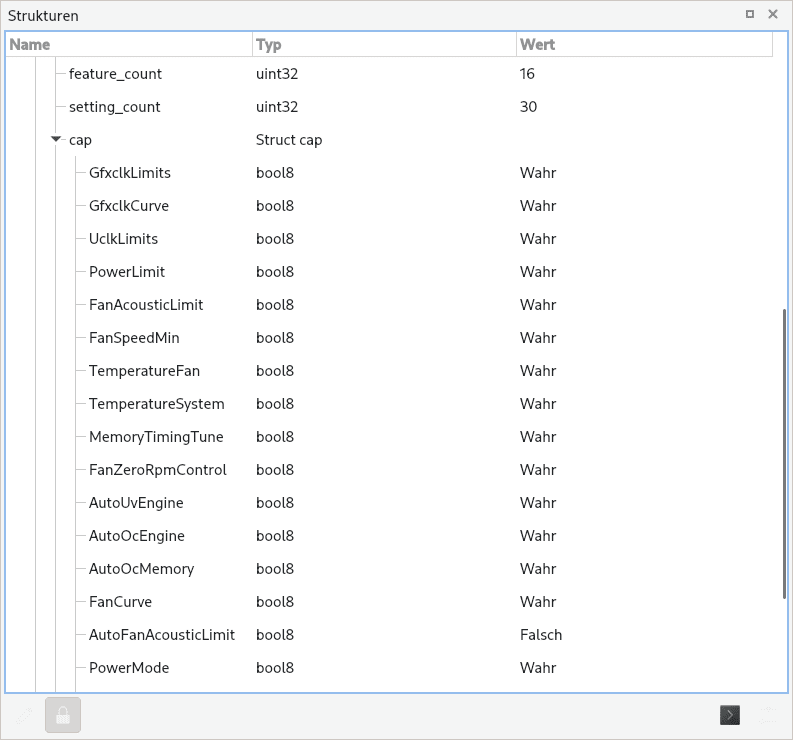
Task: Select the PowerLimit entry
Action: tap(127, 272)
